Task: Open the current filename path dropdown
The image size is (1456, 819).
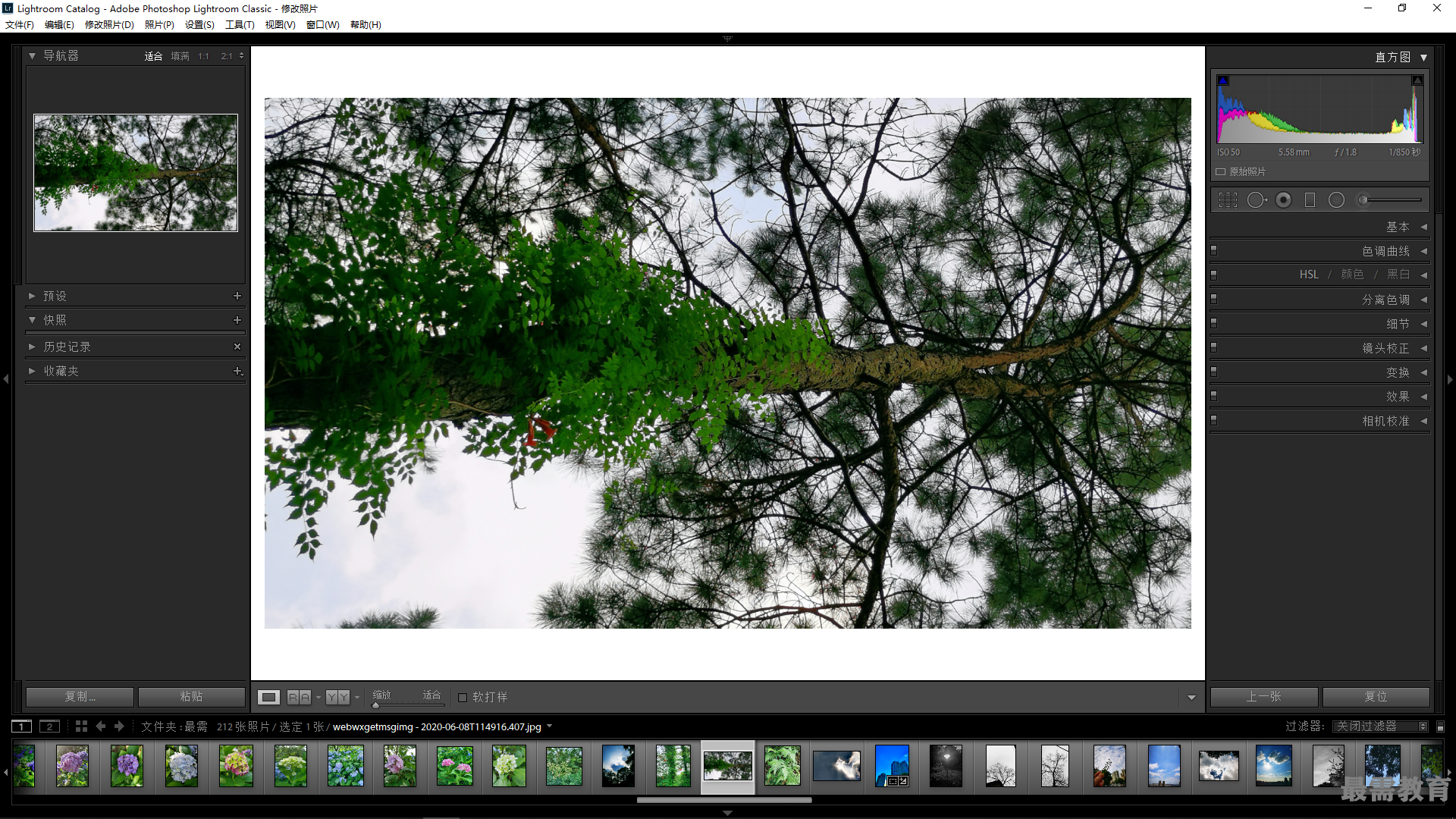Action: pyautogui.click(x=550, y=726)
